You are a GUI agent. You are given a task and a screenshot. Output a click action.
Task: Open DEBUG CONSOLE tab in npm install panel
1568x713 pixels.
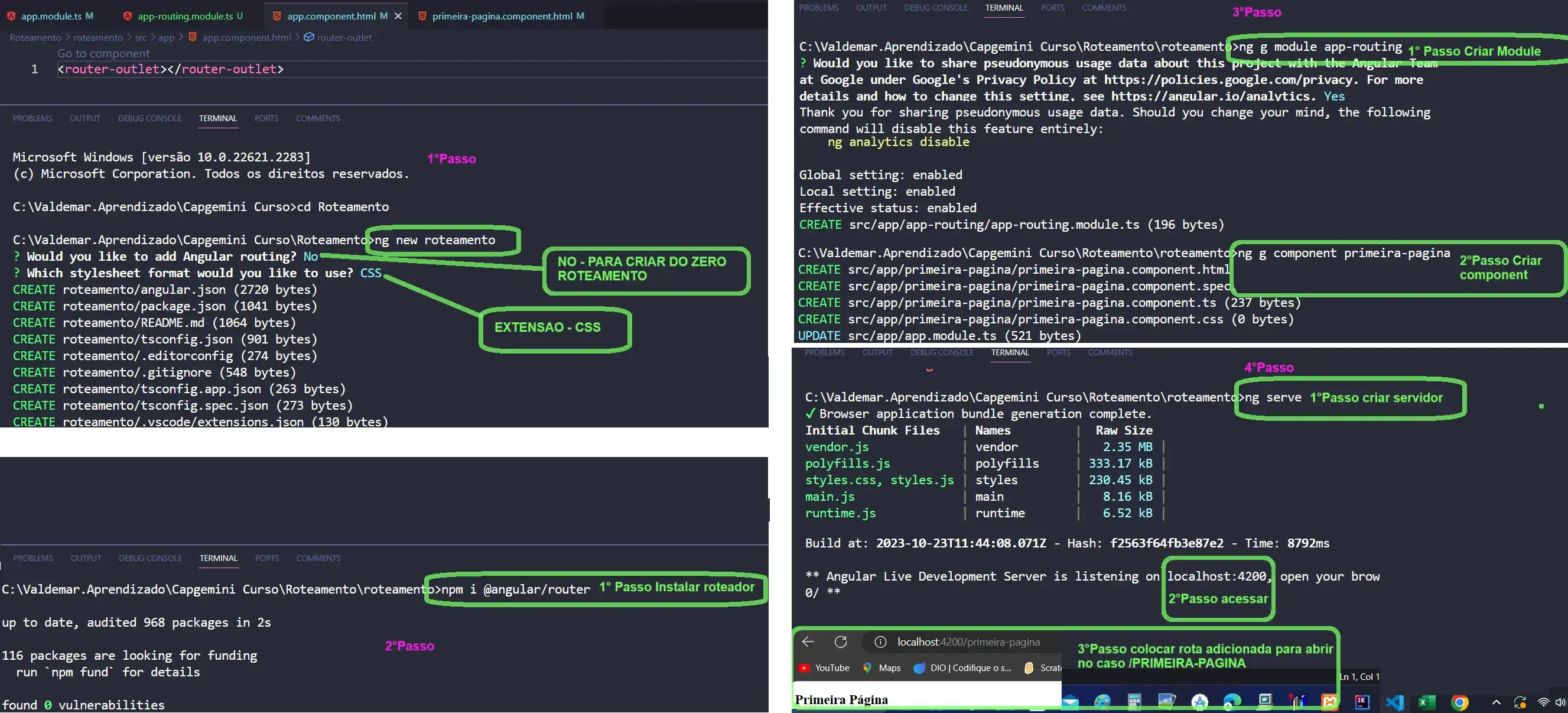150,558
